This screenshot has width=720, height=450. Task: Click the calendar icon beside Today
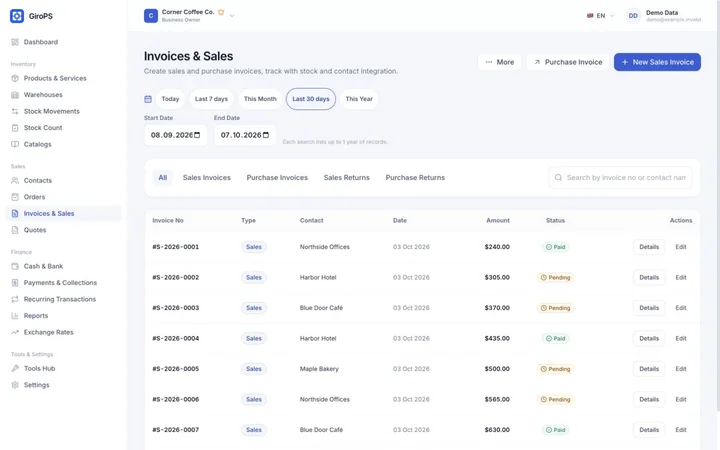coord(148,99)
